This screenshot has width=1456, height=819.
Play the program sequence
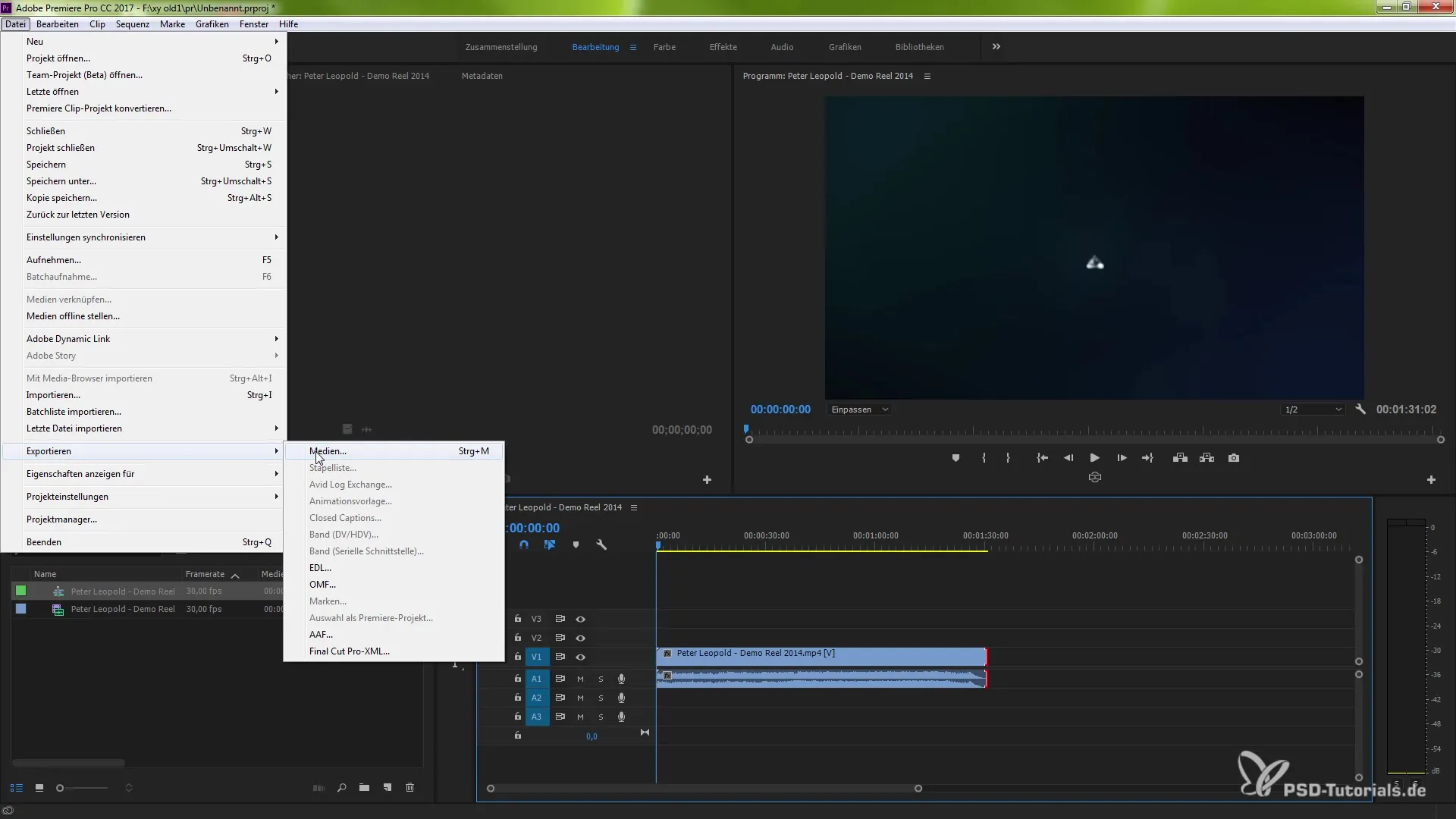1094,458
